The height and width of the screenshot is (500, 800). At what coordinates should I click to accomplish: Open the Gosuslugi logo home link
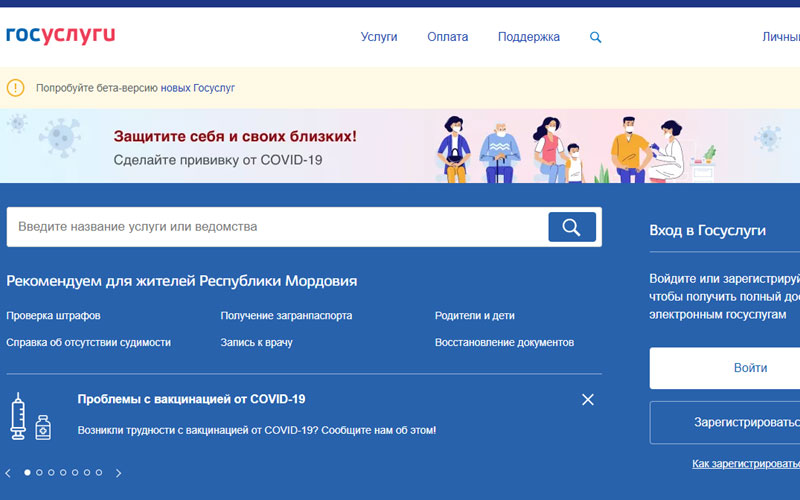[60, 35]
